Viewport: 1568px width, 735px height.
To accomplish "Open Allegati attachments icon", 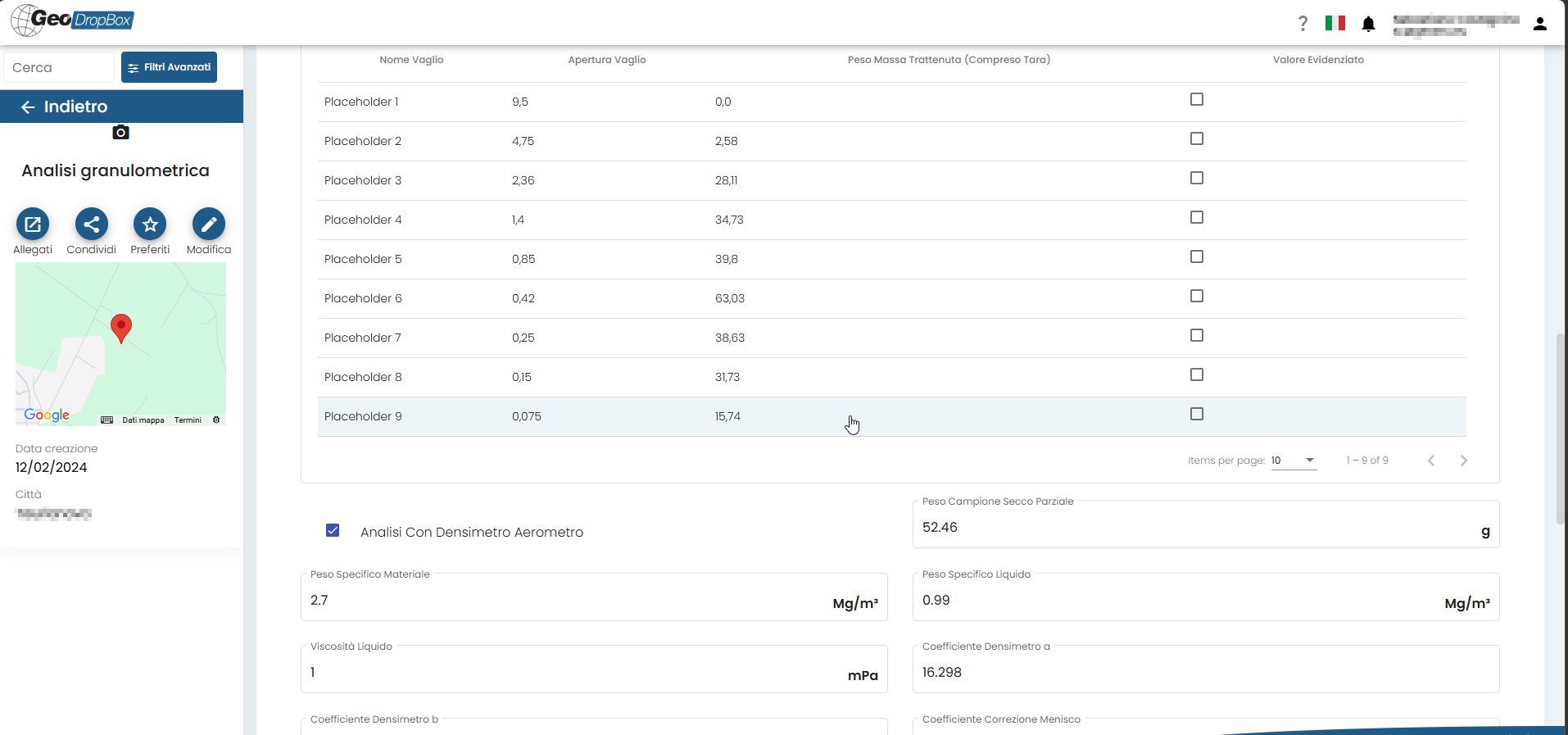I will tap(33, 224).
